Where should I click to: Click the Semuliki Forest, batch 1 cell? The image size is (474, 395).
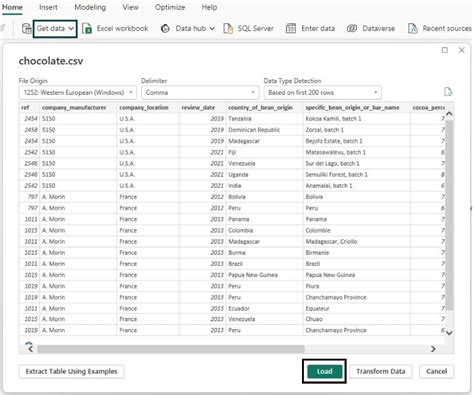pyautogui.click(x=357, y=175)
